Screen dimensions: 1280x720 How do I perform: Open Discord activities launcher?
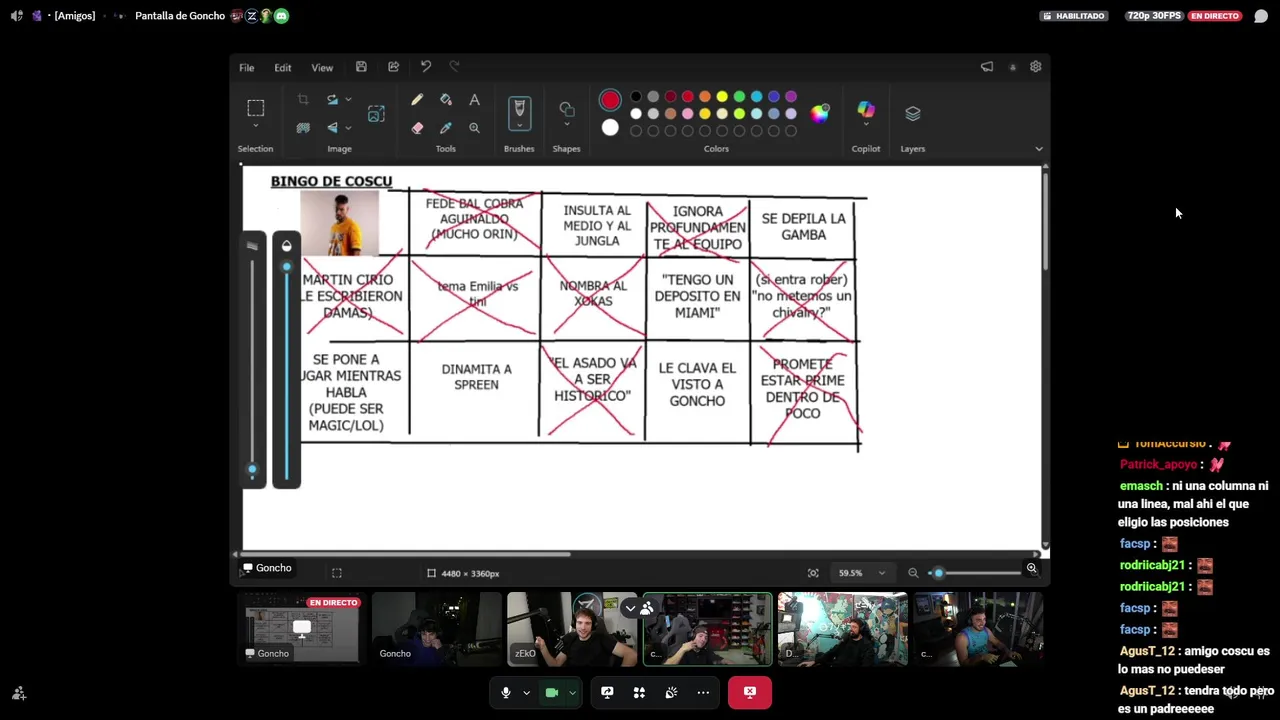click(639, 692)
